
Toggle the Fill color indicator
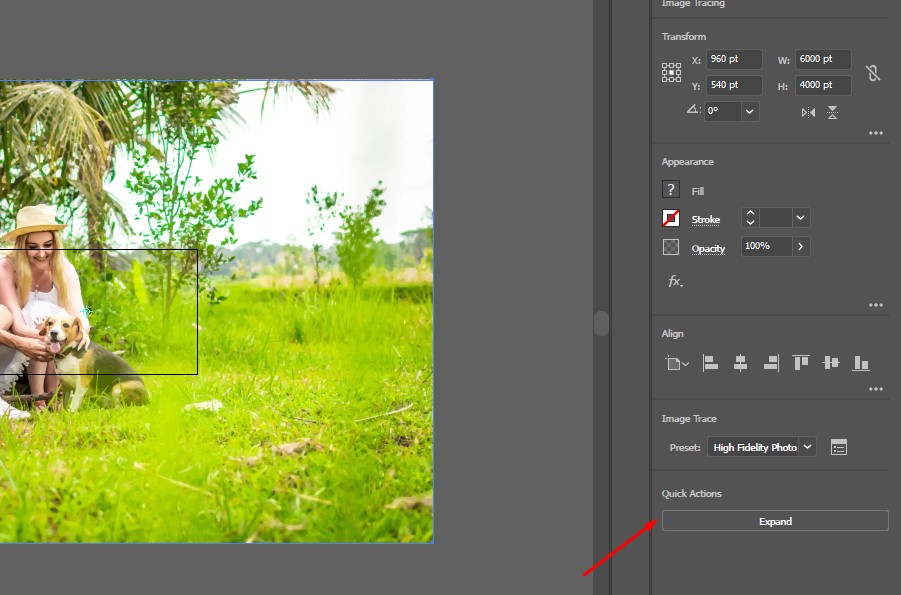click(670, 189)
